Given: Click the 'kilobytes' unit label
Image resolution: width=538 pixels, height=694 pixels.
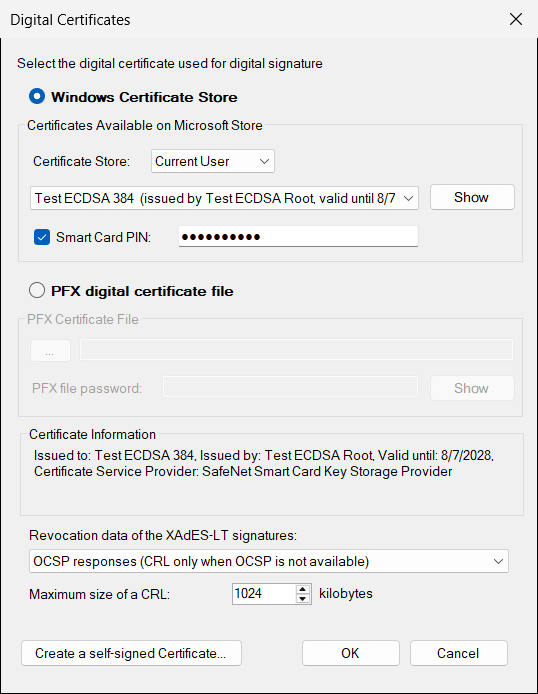Looking at the screenshot, I should tap(346, 594).
